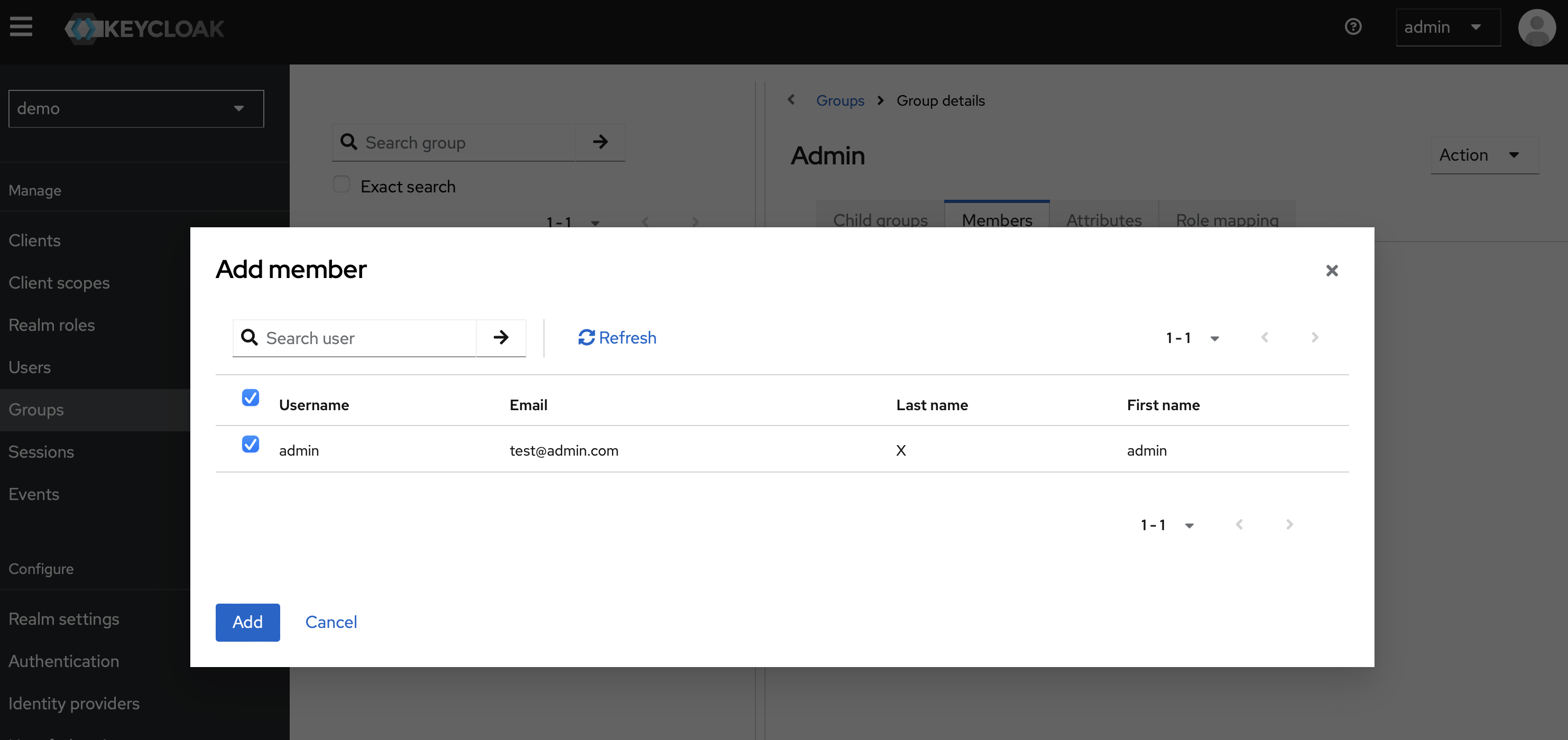
Task: Click the Groups breadcrumb link
Action: (x=840, y=100)
